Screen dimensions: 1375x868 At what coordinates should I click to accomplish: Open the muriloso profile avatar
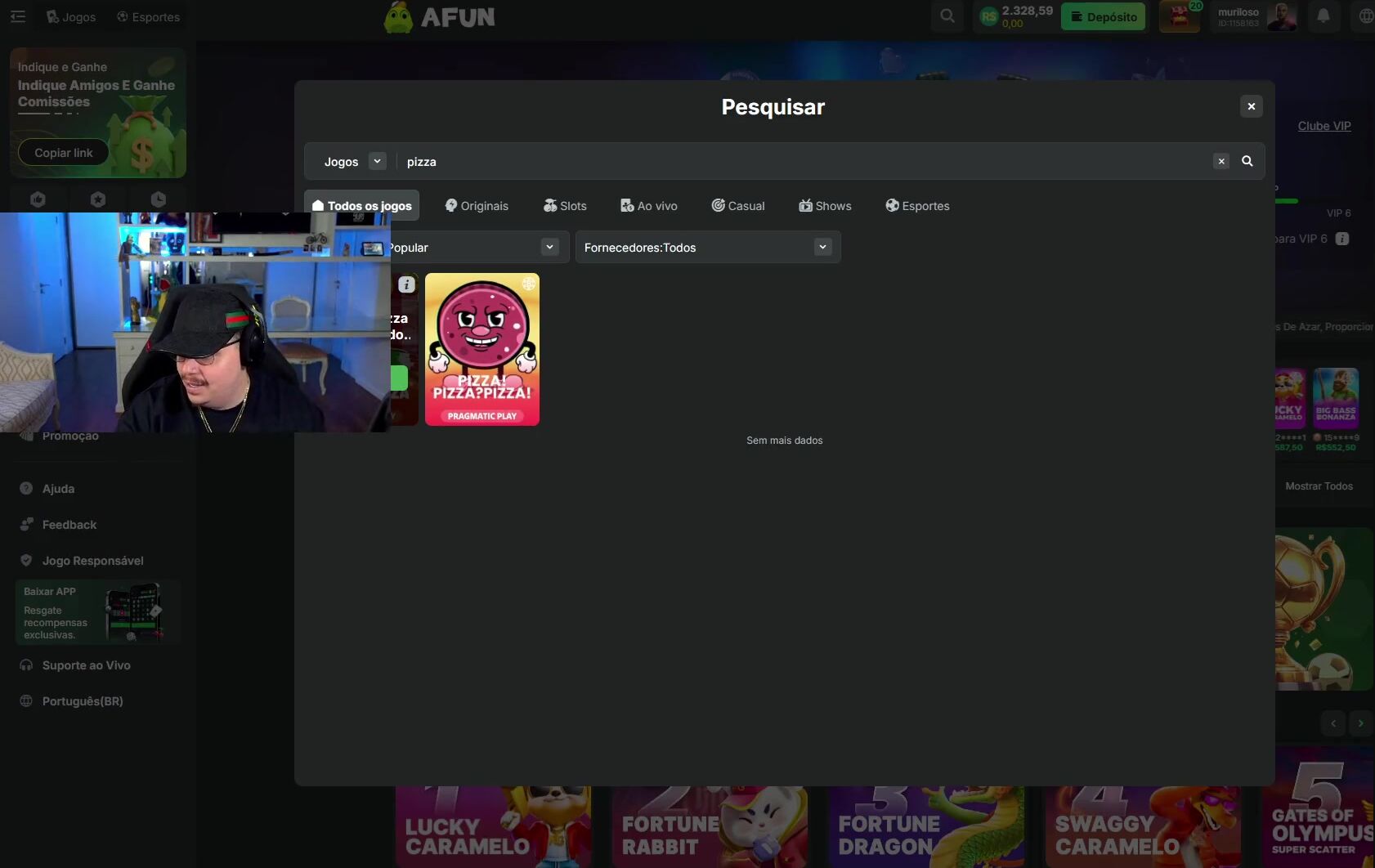pos(1281,16)
